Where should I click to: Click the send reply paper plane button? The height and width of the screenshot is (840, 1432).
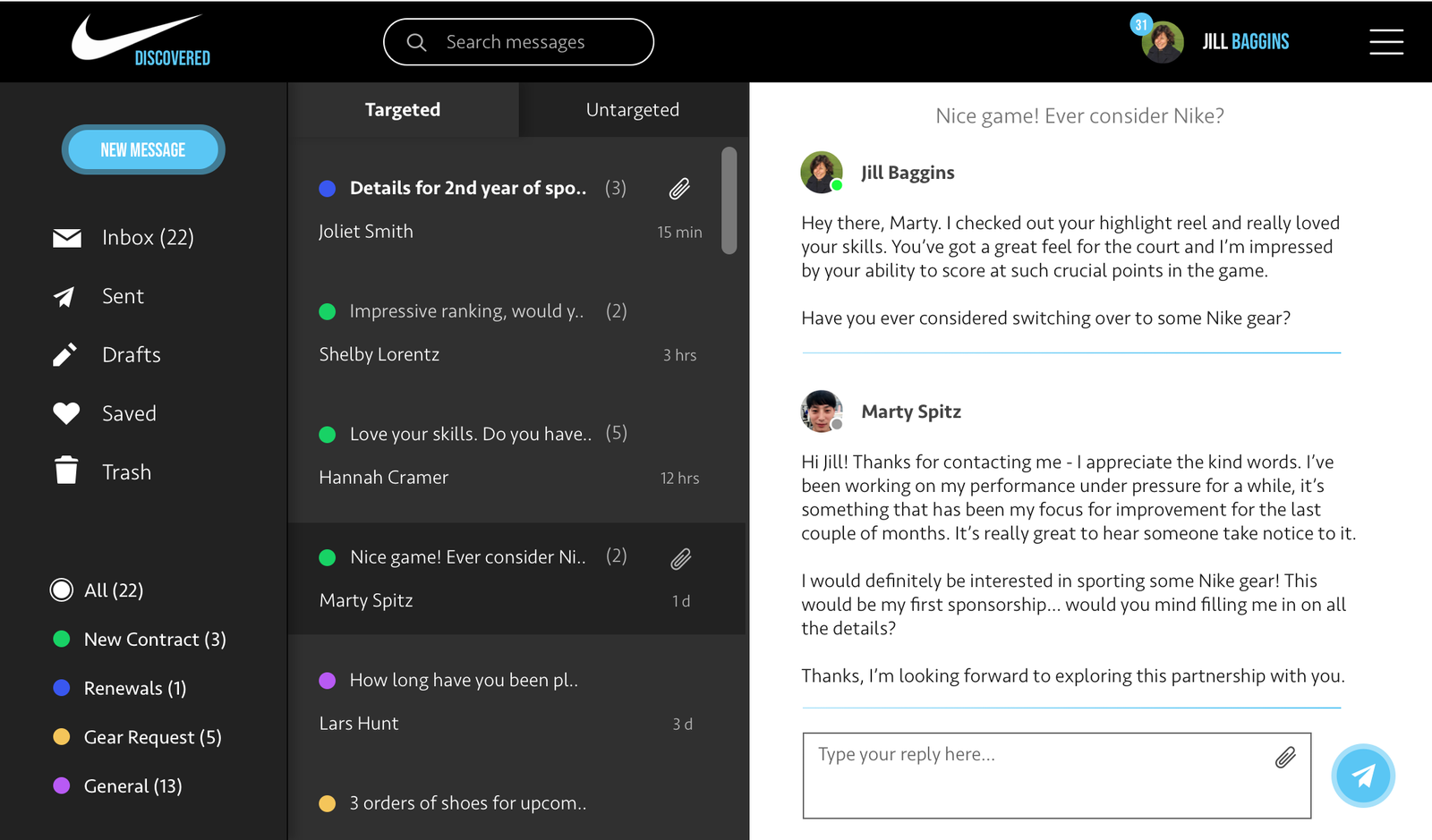pyautogui.click(x=1362, y=776)
